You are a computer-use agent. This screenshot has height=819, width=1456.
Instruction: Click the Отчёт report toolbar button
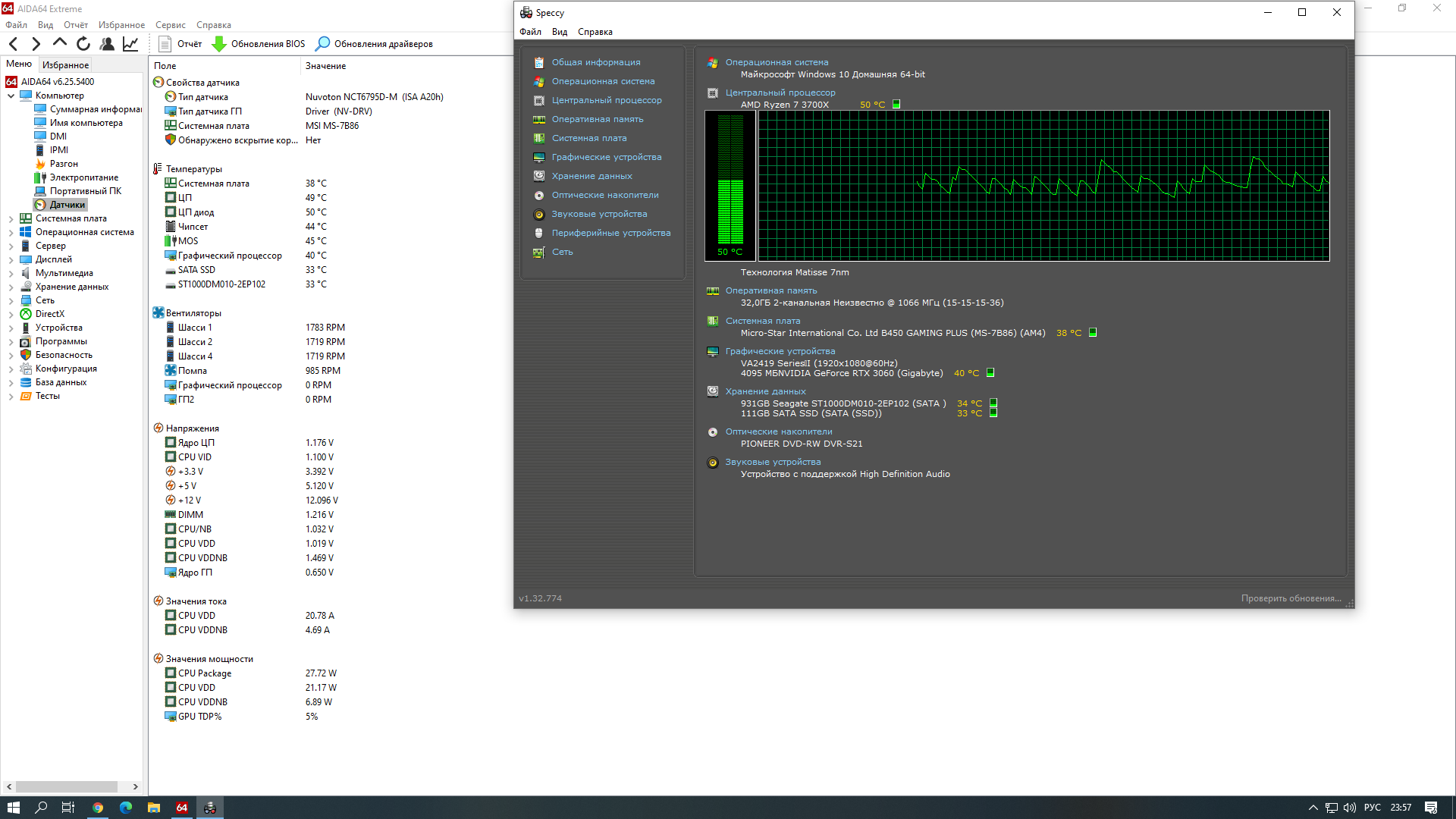(x=180, y=44)
